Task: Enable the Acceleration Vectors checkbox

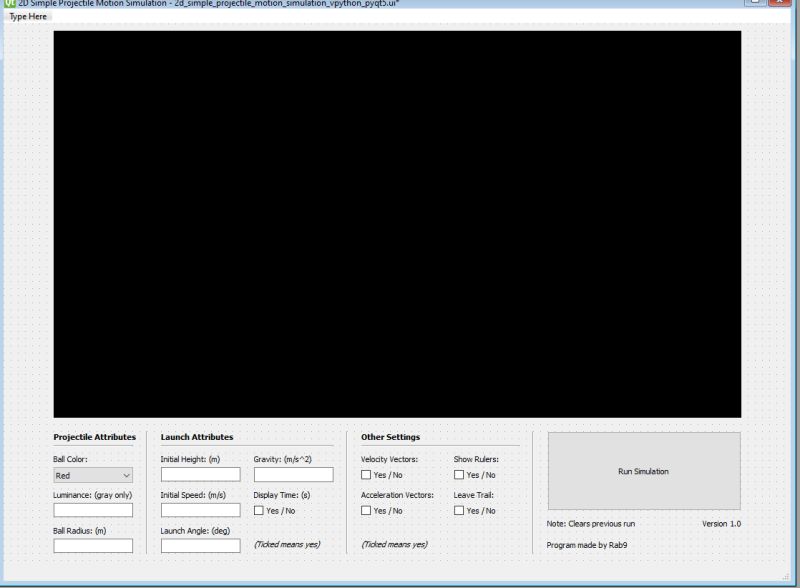Action: (367, 510)
